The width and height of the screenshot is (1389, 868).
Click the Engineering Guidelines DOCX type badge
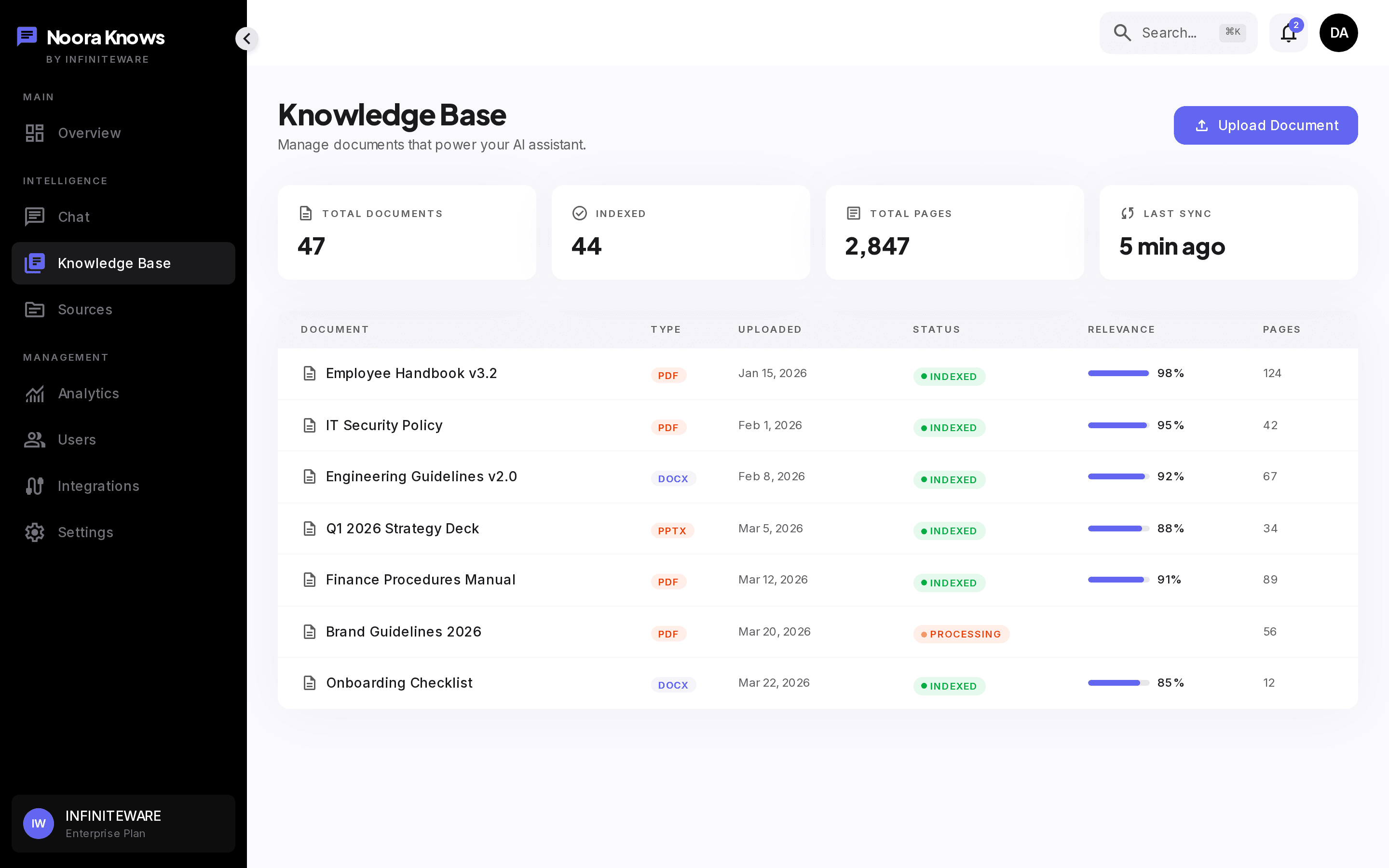coord(673,479)
